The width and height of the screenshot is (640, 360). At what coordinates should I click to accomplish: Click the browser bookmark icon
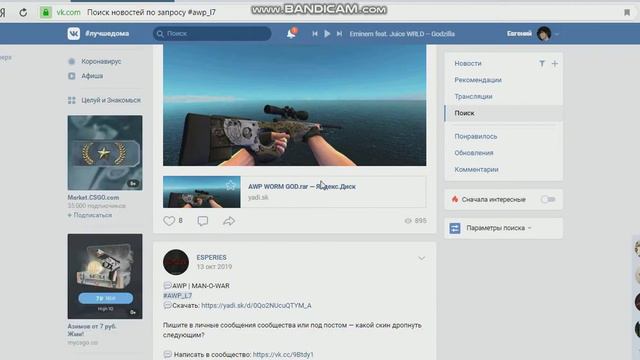pyautogui.click(x=627, y=12)
